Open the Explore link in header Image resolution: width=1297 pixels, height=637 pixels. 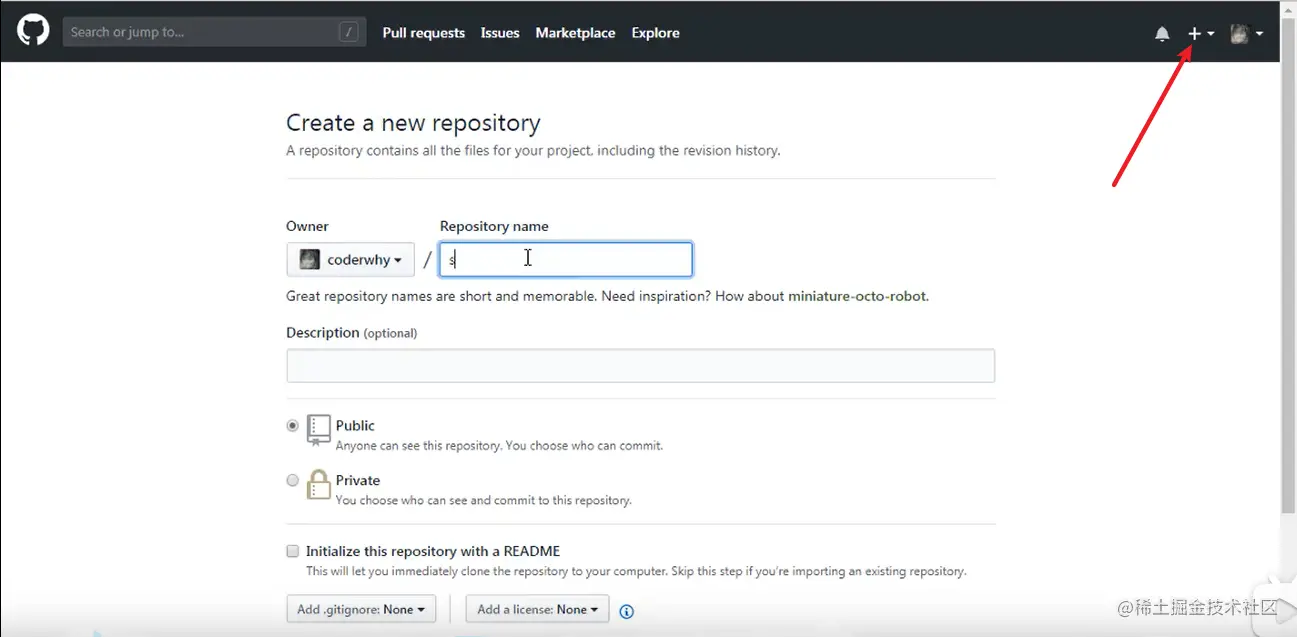(655, 33)
